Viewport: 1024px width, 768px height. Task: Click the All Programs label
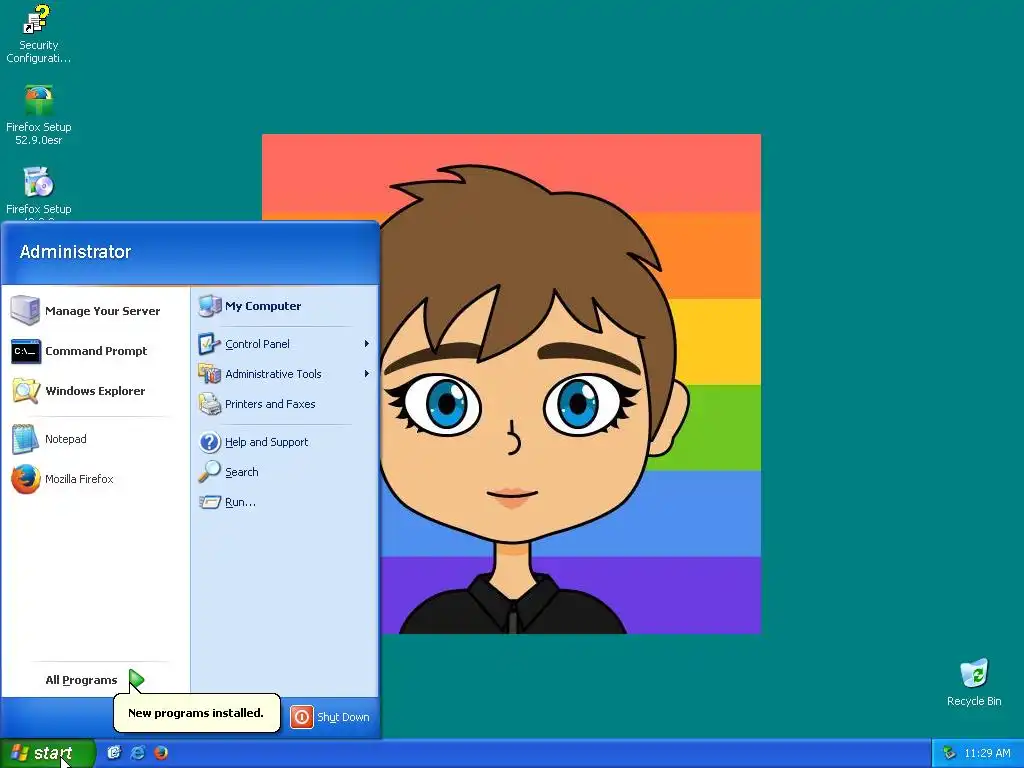pyautogui.click(x=81, y=680)
